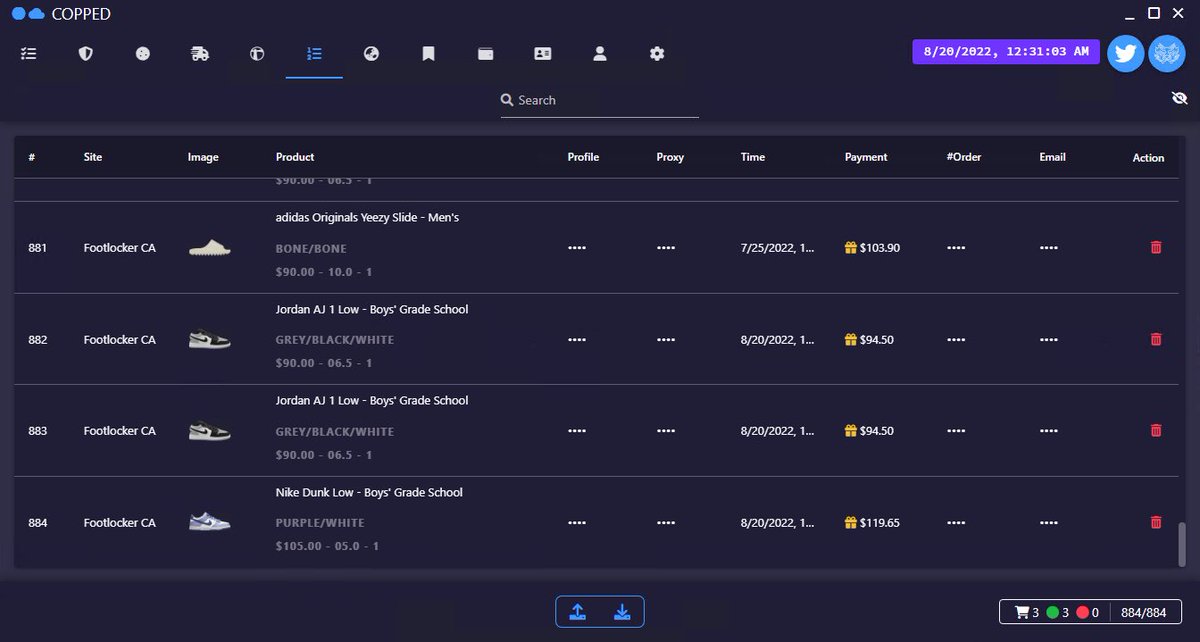
Task: Click the Payment column header
Action: [866, 157]
